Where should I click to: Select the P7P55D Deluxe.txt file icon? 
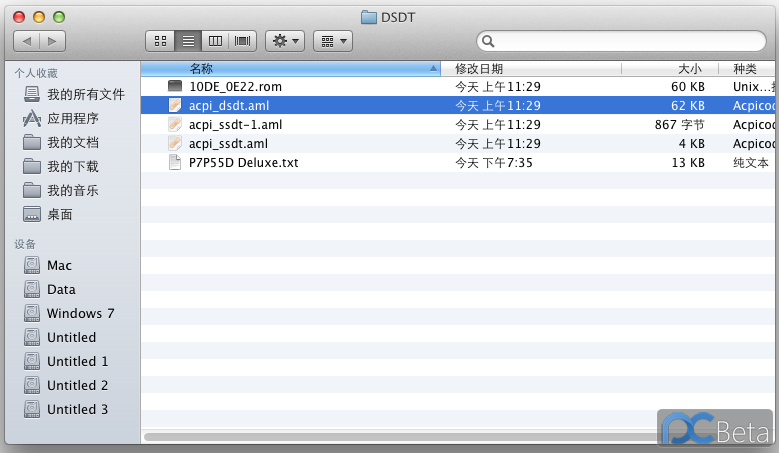tap(175, 163)
